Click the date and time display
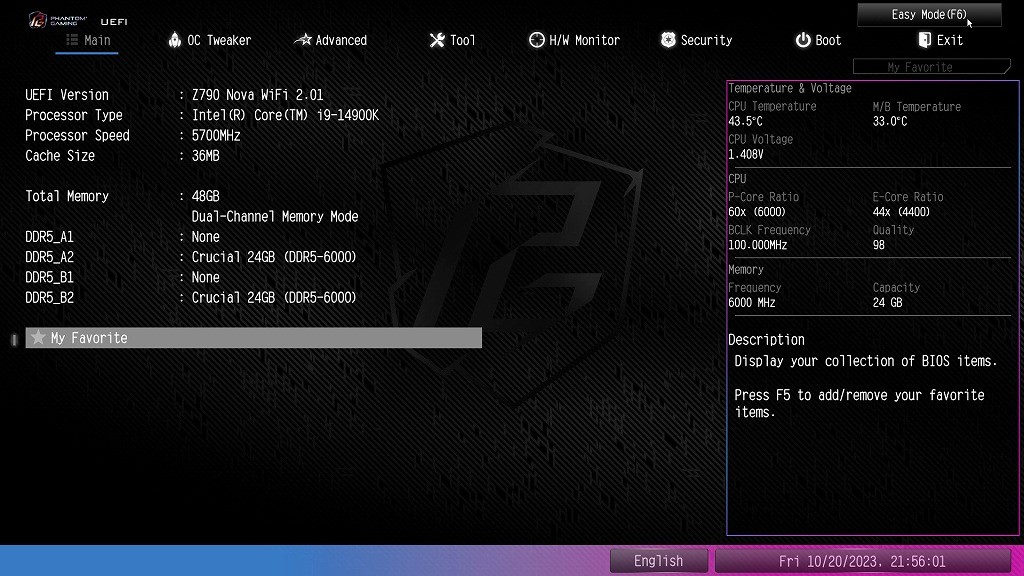Screen dimensions: 1024x576 (862, 561)
